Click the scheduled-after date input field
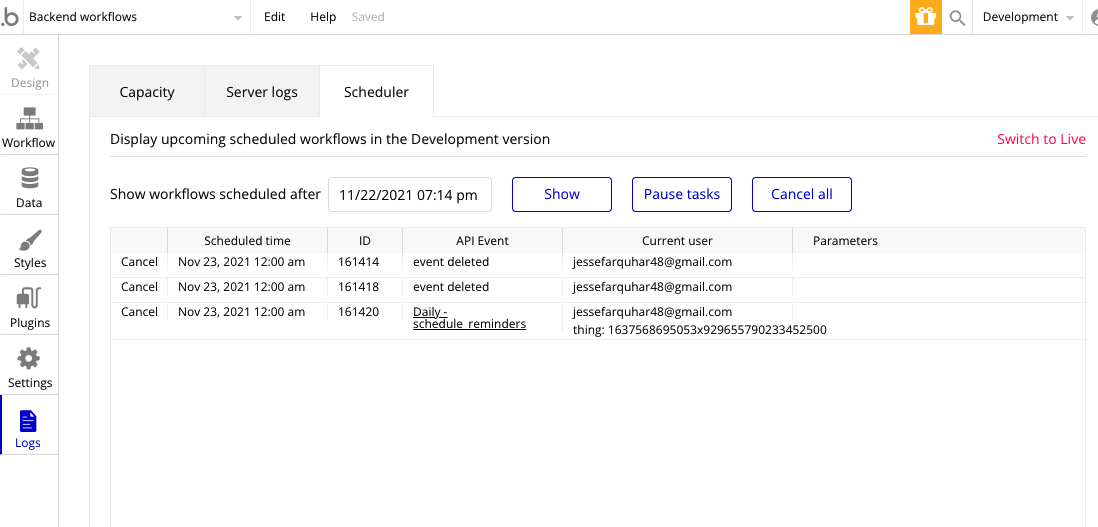This screenshot has width=1098, height=527. [x=409, y=195]
